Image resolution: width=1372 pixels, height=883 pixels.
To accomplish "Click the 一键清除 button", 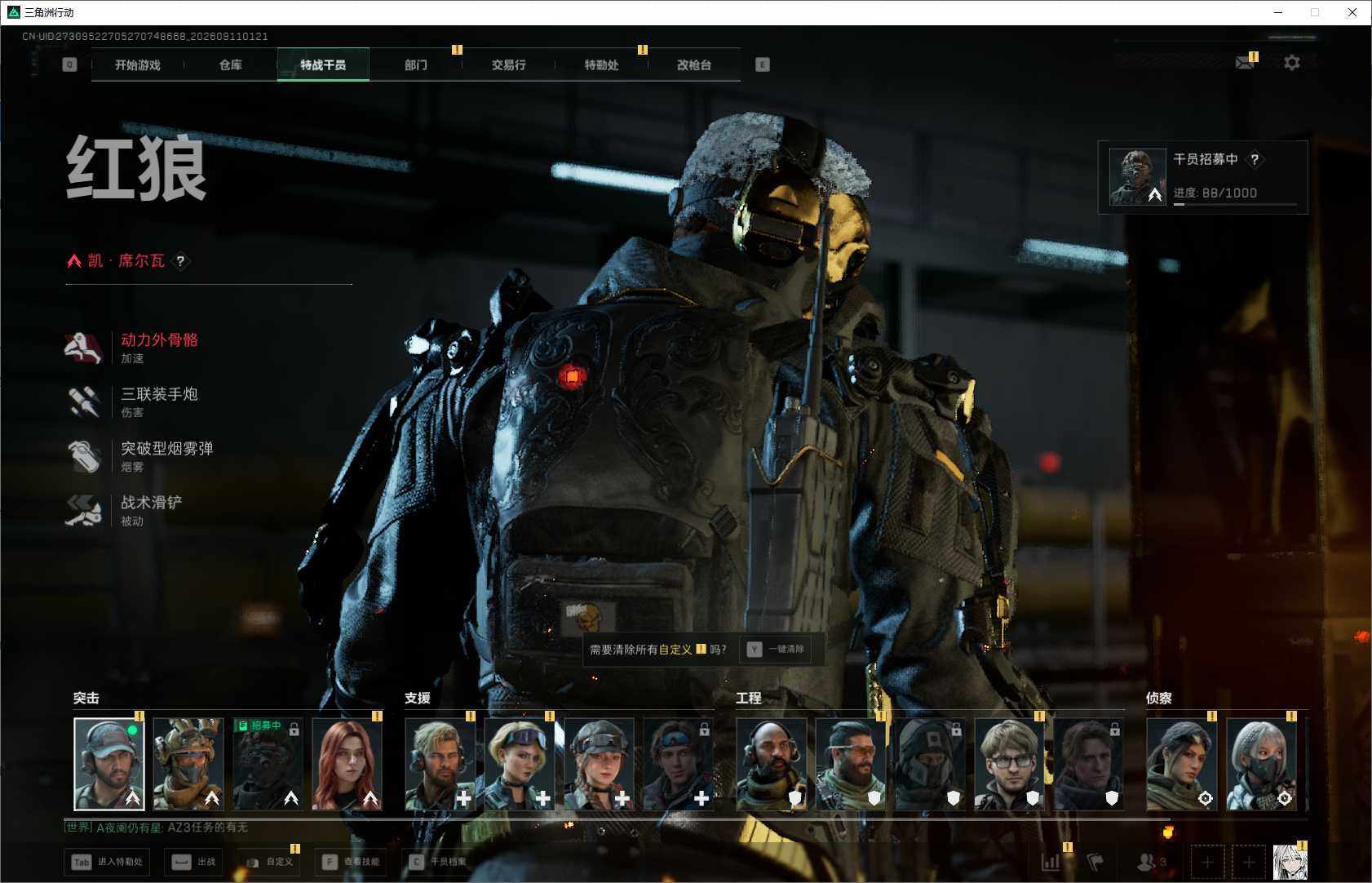I will [776, 650].
